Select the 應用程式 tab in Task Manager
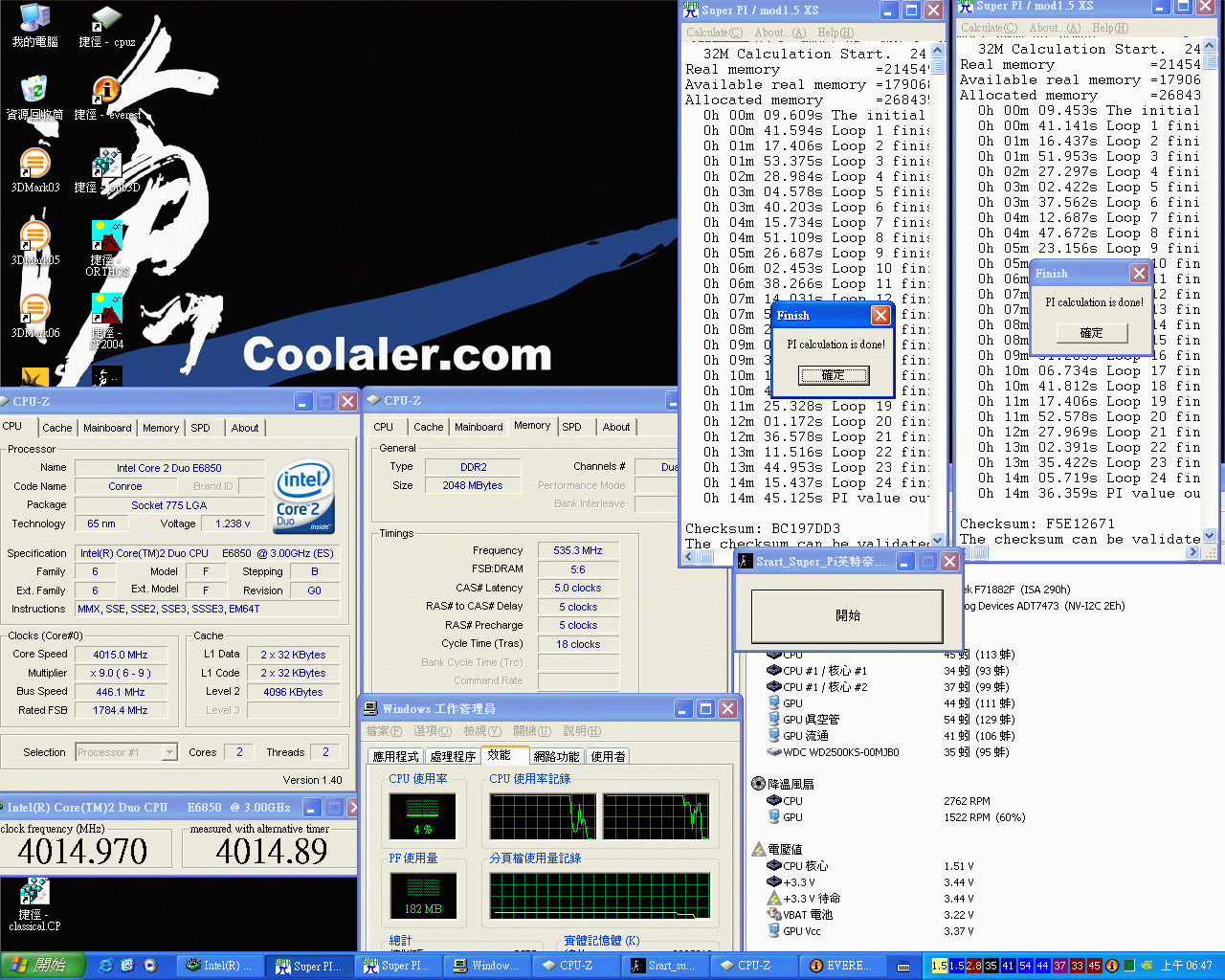 click(395, 756)
